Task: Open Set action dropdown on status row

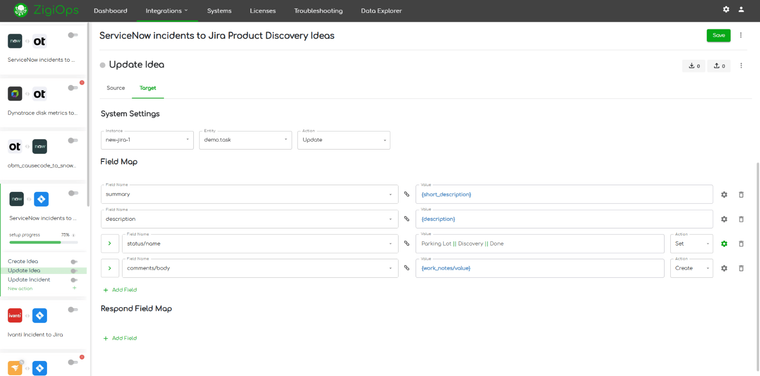Action: [x=692, y=244]
